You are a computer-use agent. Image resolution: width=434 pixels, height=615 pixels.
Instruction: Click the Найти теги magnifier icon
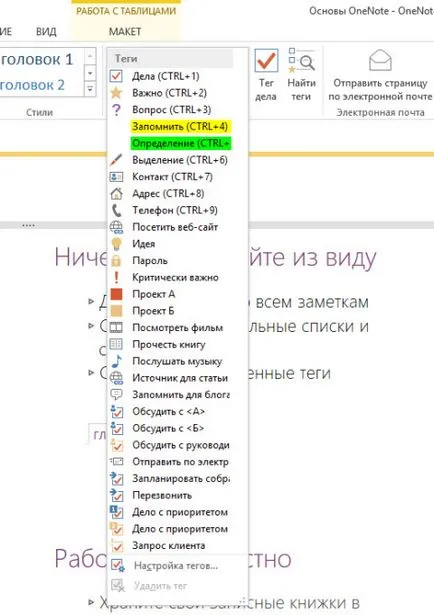point(301,60)
